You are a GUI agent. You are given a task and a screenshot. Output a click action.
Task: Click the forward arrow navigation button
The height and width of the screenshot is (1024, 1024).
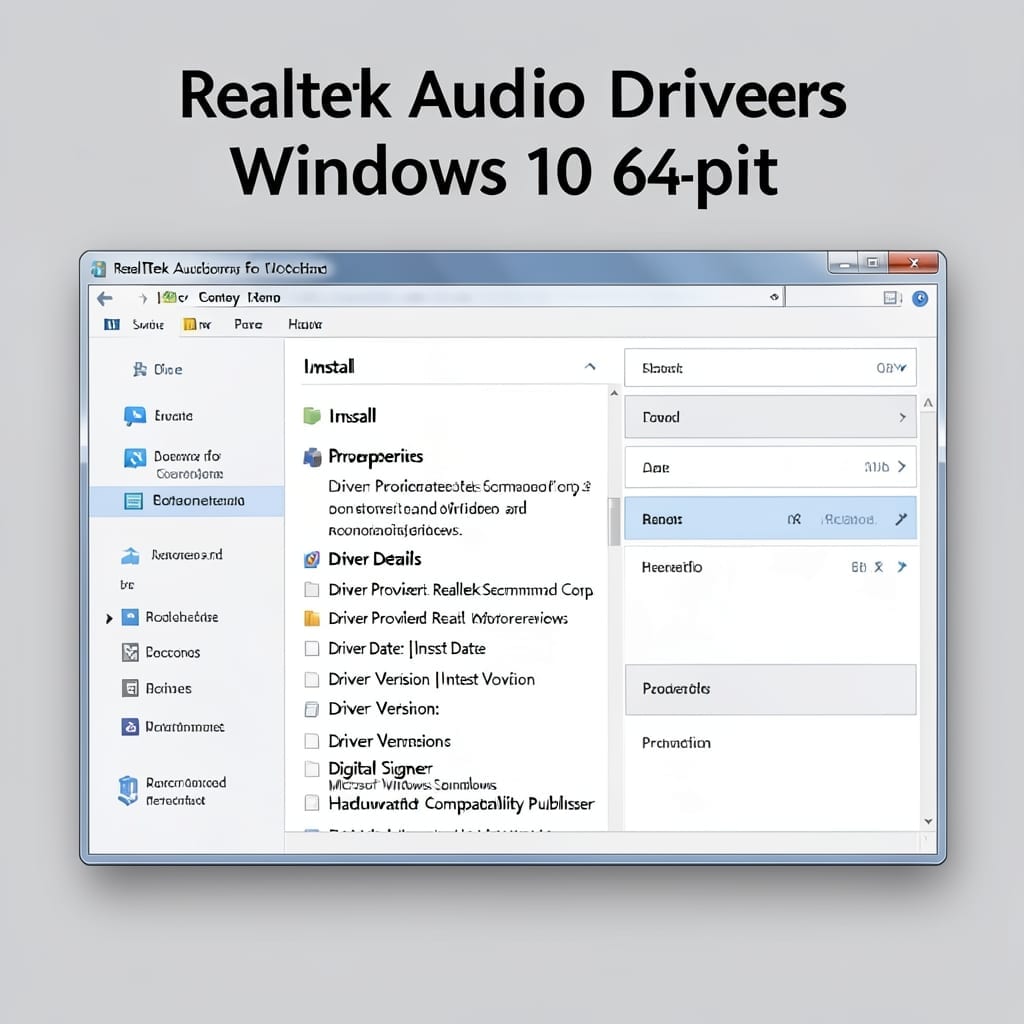point(143,298)
